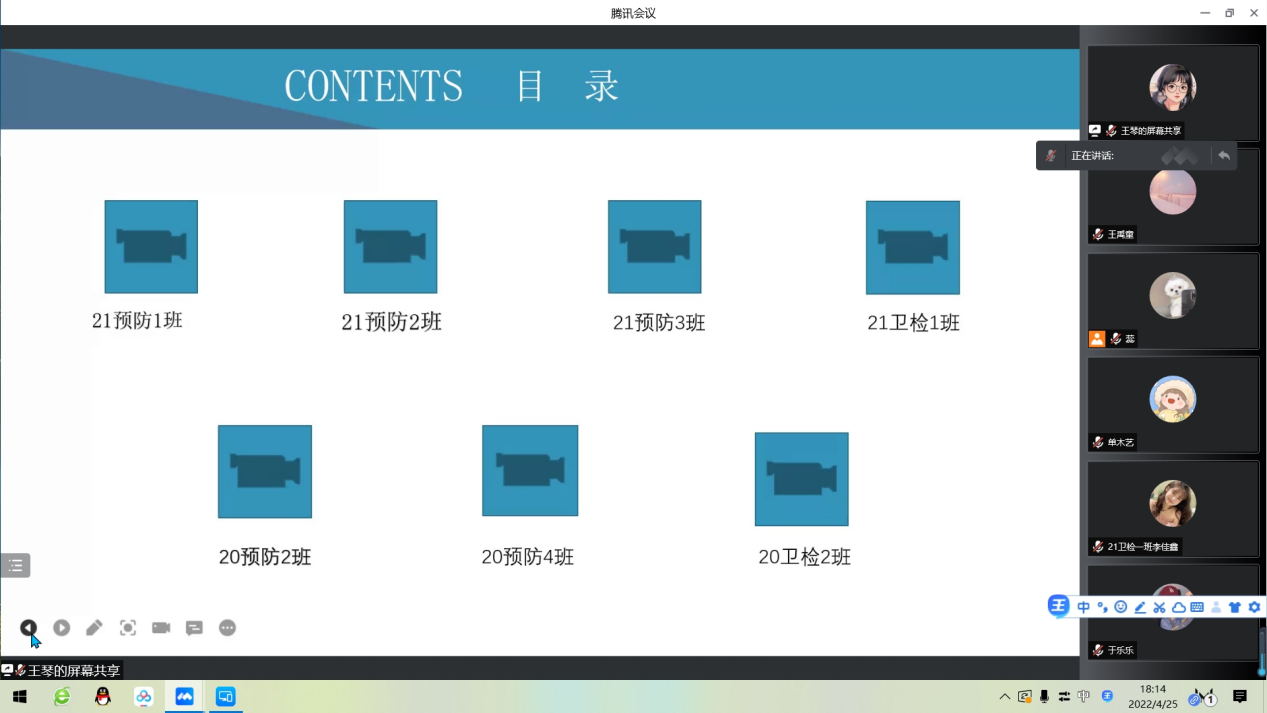The image size is (1267, 713).
Task: Click the scissors screenshot tool in IME toolbar
Action: coord(1159,607)
